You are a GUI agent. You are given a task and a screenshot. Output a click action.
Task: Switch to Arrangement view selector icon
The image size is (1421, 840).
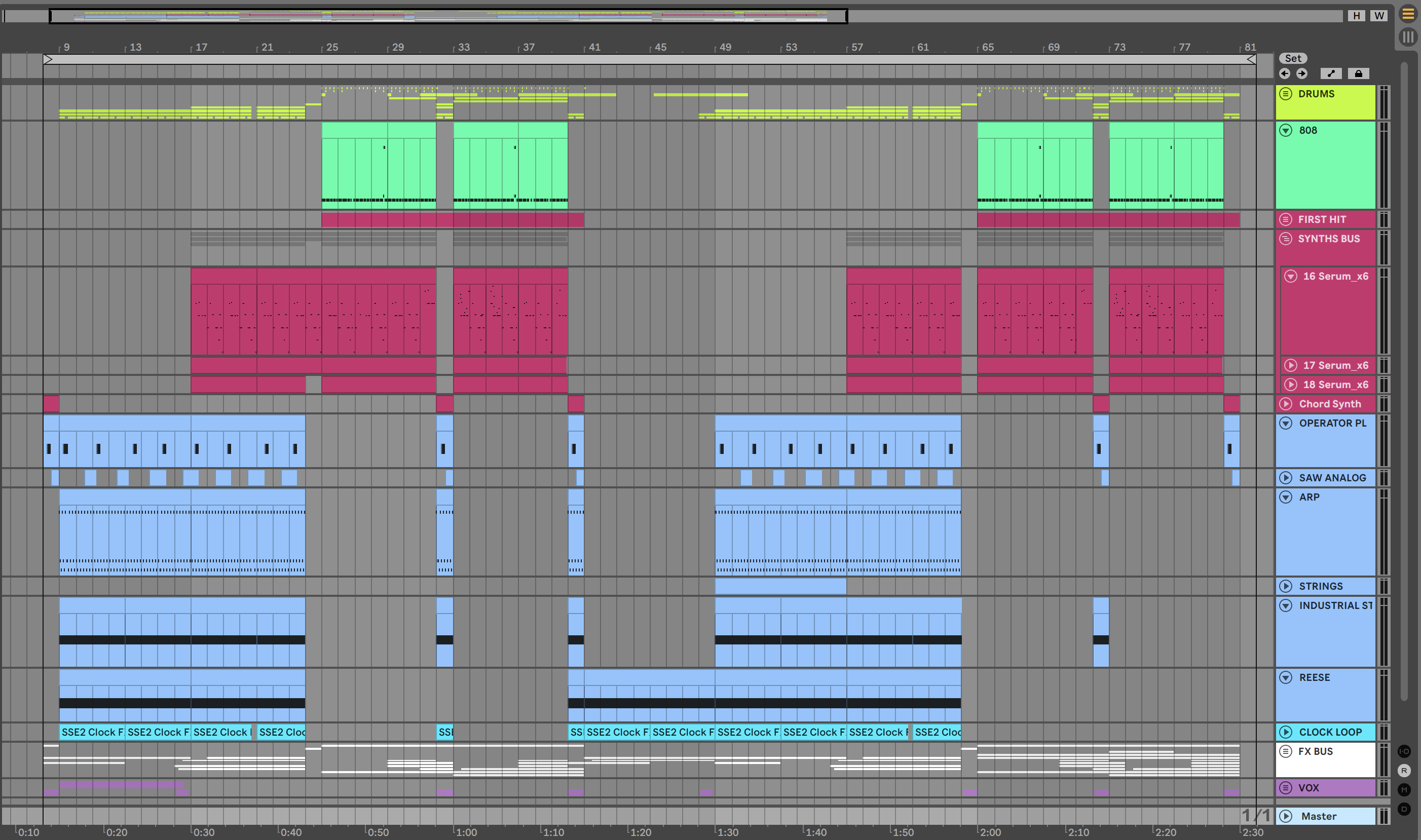click(1408, 14)
